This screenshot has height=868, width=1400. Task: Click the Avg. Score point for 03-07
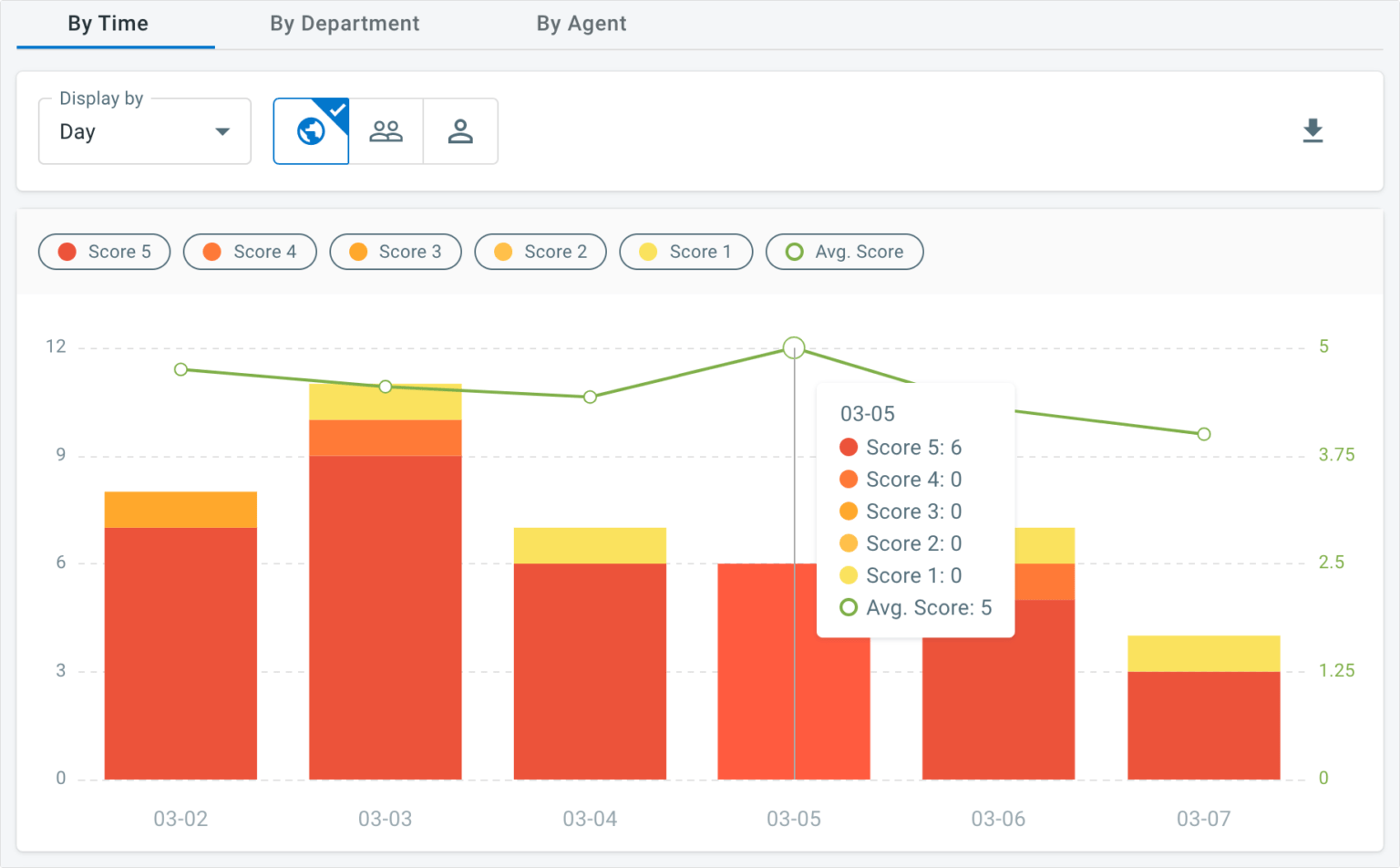point(1203,434)
